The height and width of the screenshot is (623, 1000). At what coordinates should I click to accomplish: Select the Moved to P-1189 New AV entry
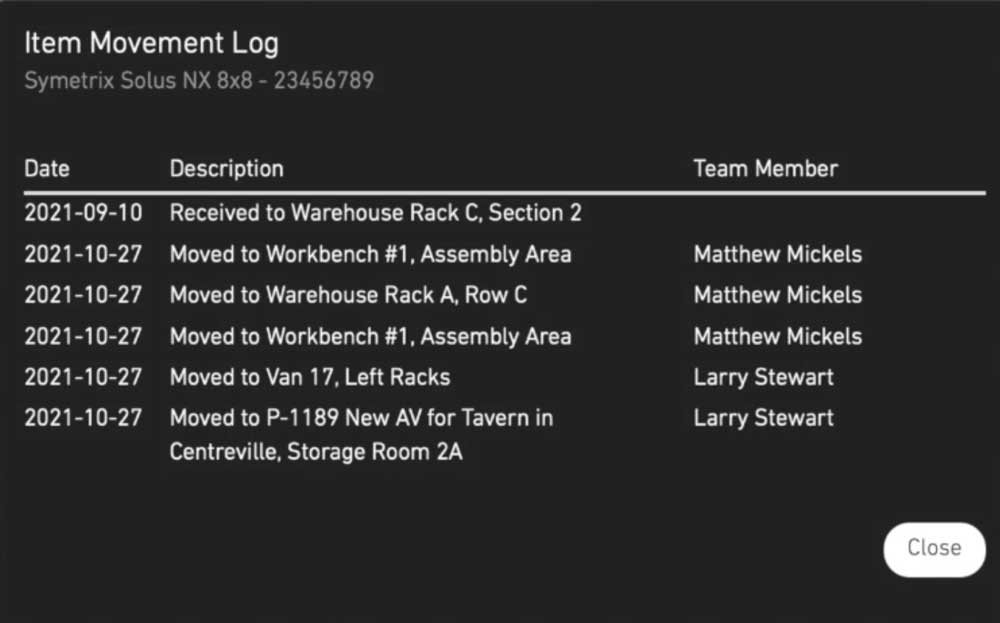(361, 418)
